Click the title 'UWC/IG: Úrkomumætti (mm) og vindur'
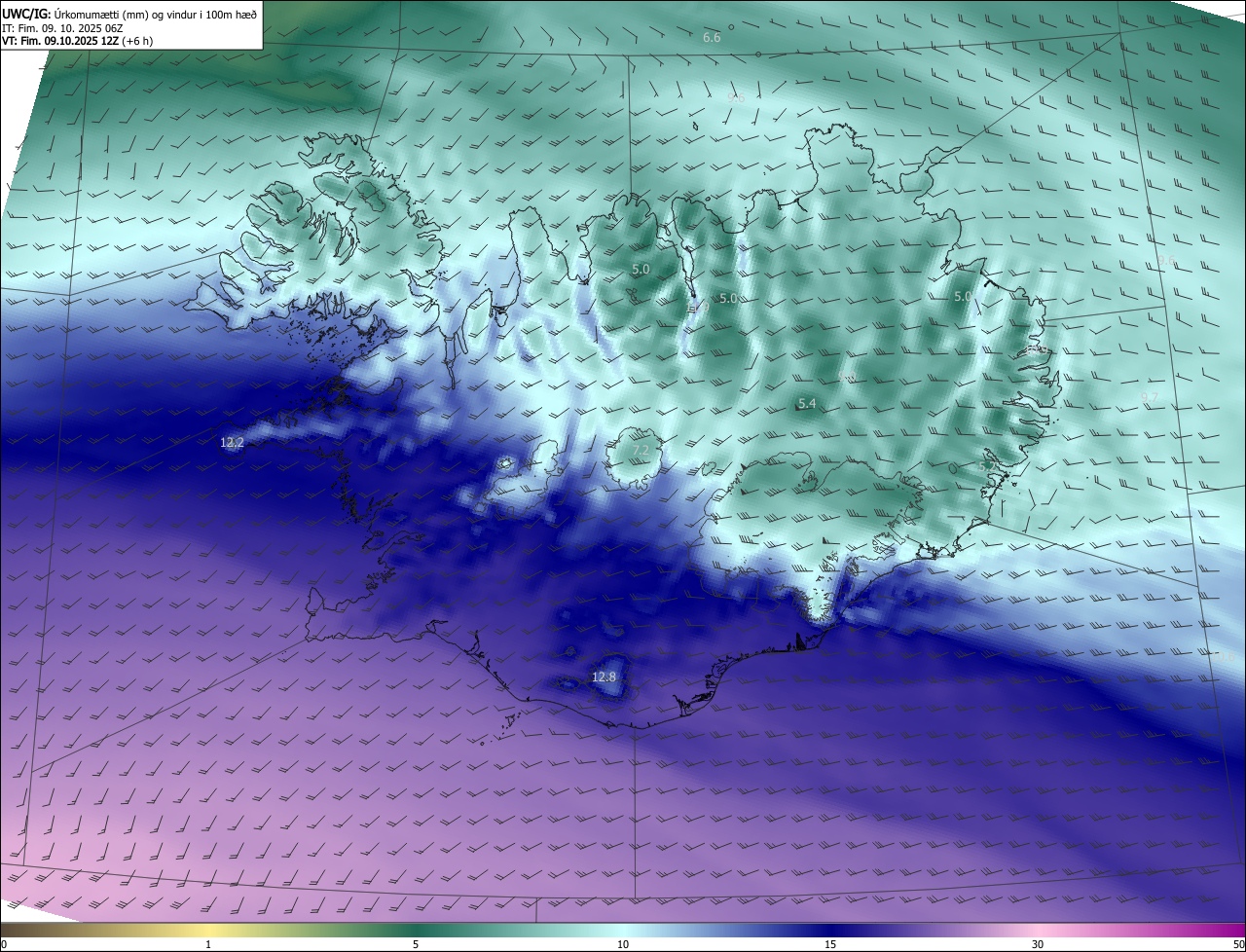 (129, 14)
